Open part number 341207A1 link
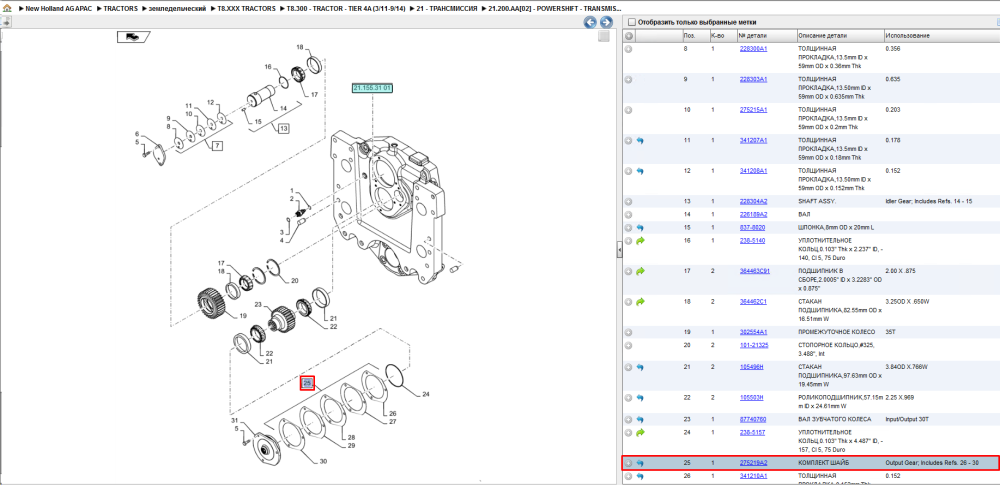 [753, 140]
